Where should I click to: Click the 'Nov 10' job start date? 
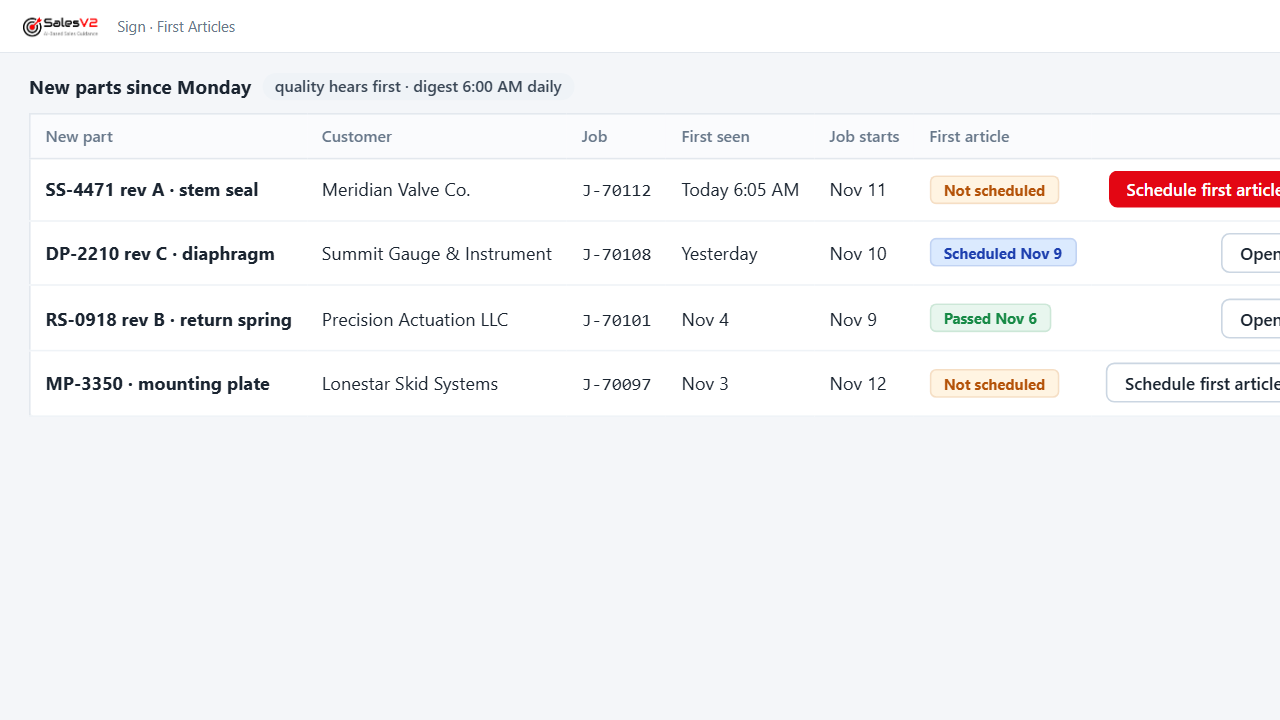[858, 253]
